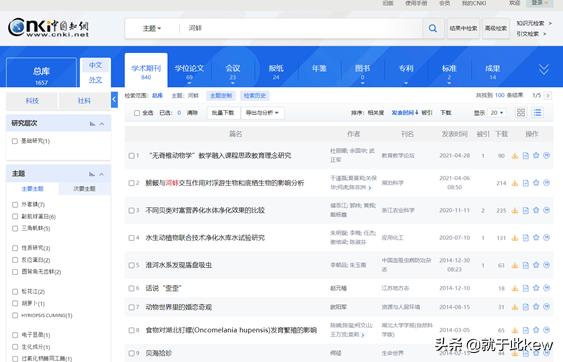This screenshot has height=362, width=563.
Task: Click the search keyword input field
Action: pos(302,28)
